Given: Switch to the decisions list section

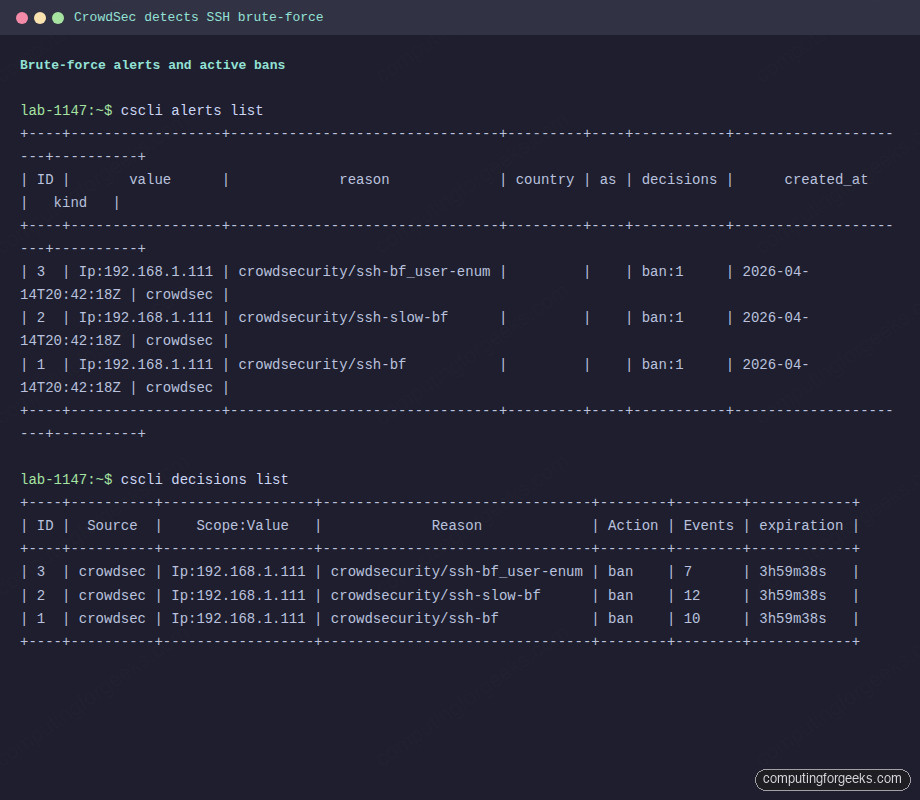Looking at the screenshot, I should click(x=204, y=478).
